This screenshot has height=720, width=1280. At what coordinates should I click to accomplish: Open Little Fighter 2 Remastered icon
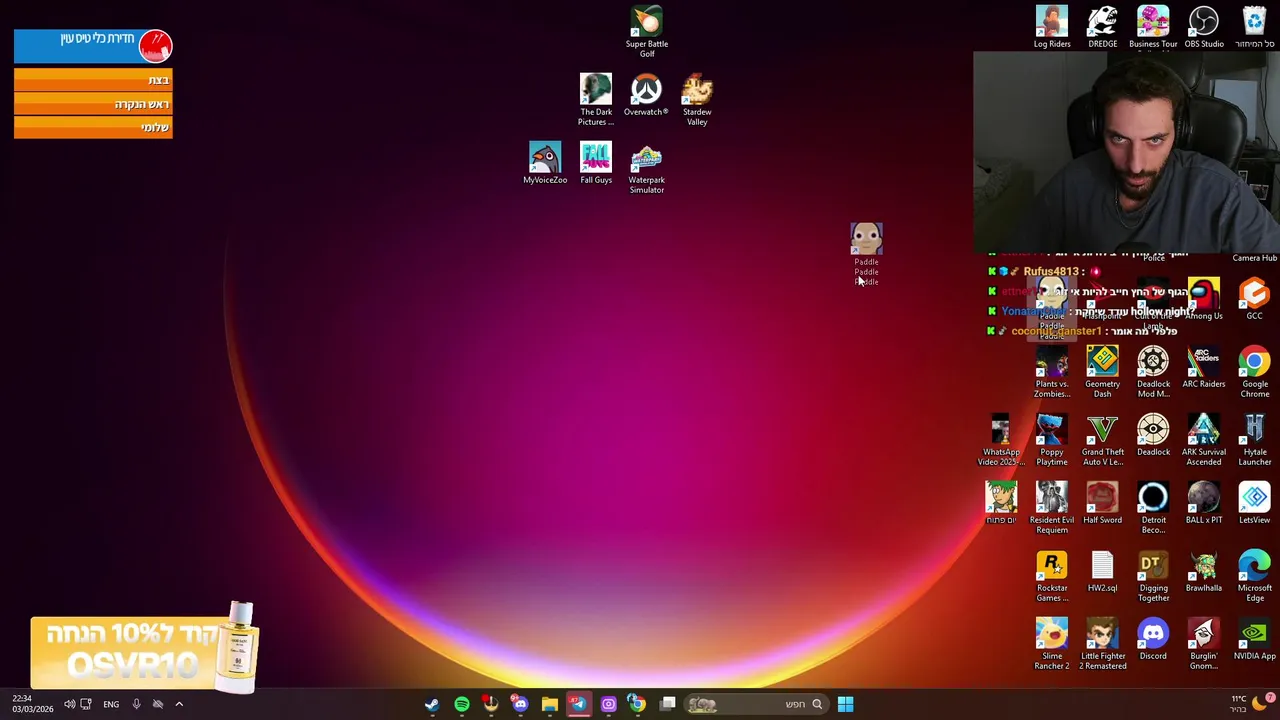(x=1102, y=644)
